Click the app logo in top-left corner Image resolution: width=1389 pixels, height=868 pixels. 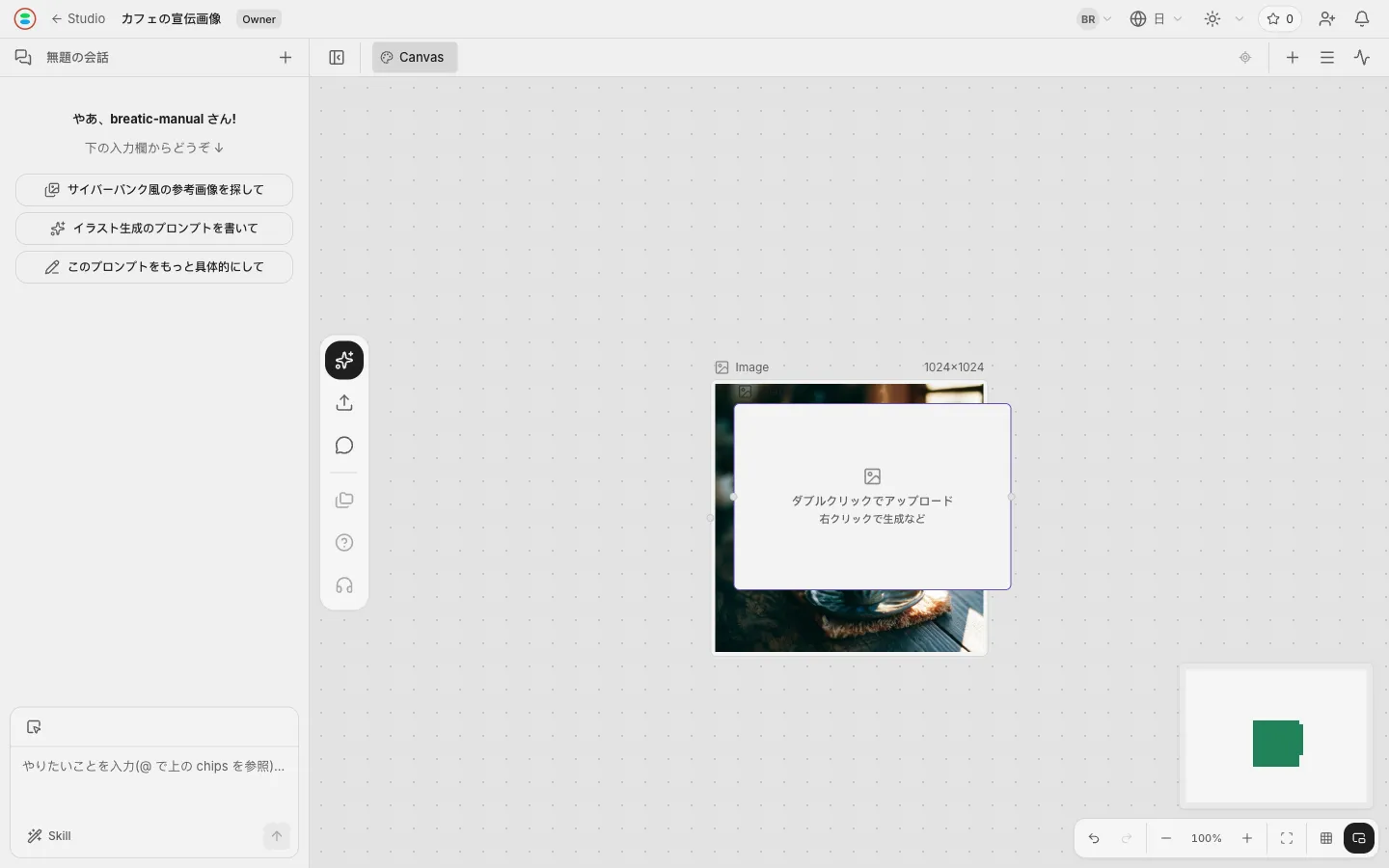tap(25, 18)
